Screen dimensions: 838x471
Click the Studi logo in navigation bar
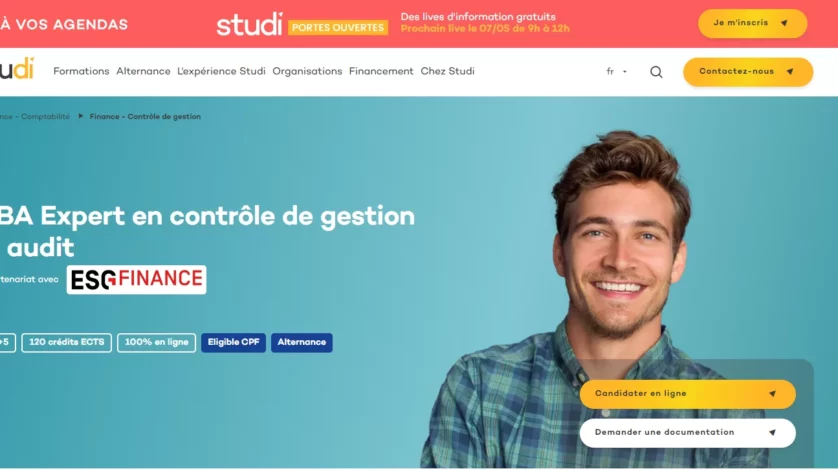tap(17, 69)
